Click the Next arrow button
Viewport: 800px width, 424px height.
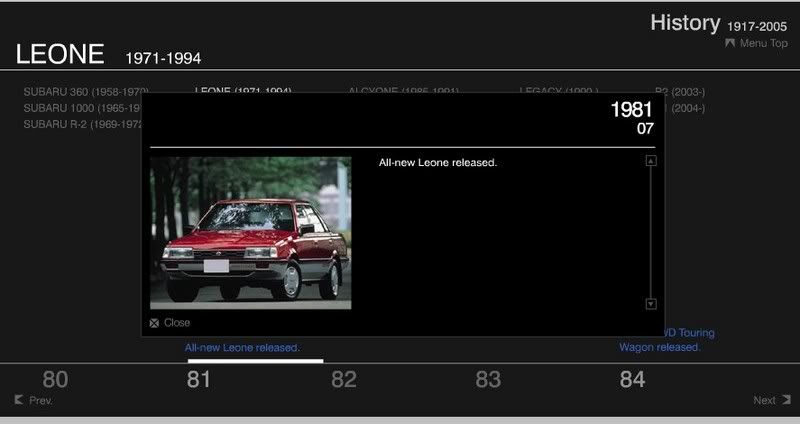coord(772,400)
